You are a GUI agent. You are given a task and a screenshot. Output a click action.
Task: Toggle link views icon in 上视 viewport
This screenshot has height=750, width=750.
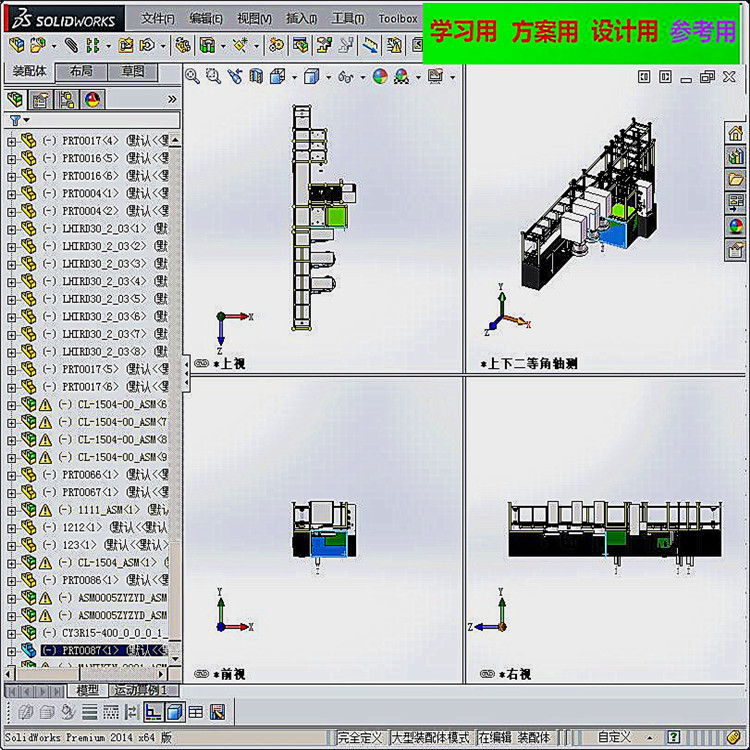click(x=201, y=364)
